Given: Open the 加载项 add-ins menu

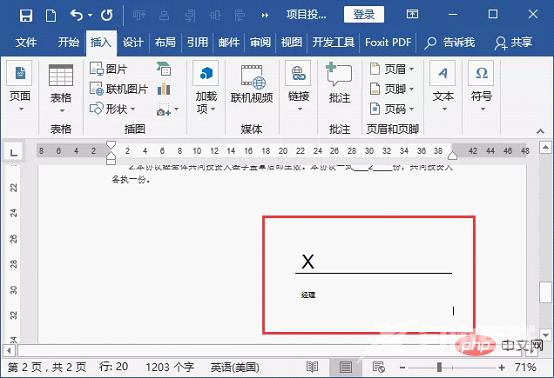Looking at the screenshot, I should click(206, 87).
